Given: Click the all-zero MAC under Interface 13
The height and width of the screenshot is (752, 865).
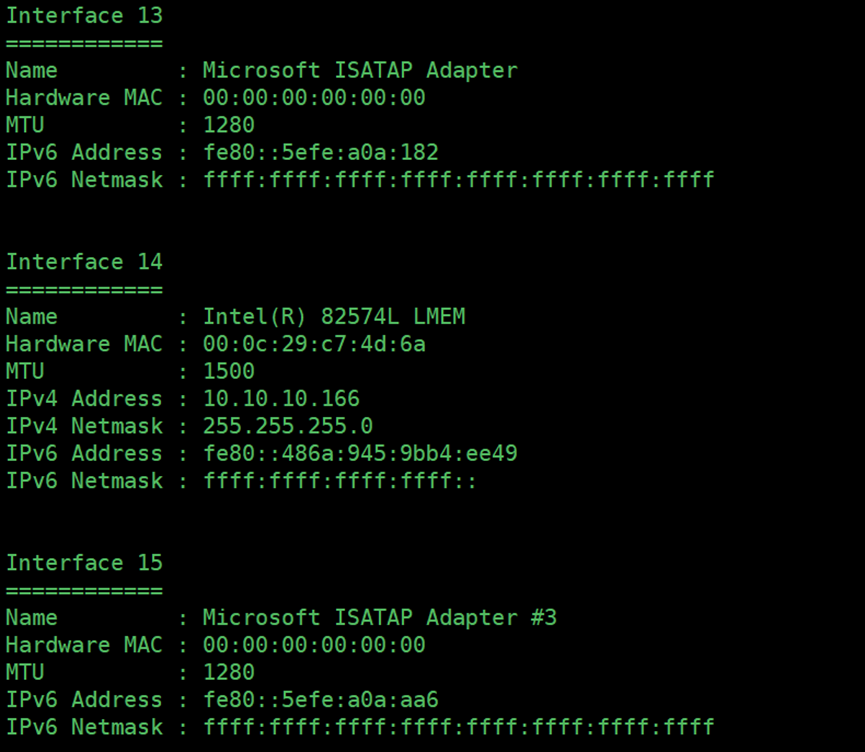Looking at the screenshot, I should [x=314, y=98].
